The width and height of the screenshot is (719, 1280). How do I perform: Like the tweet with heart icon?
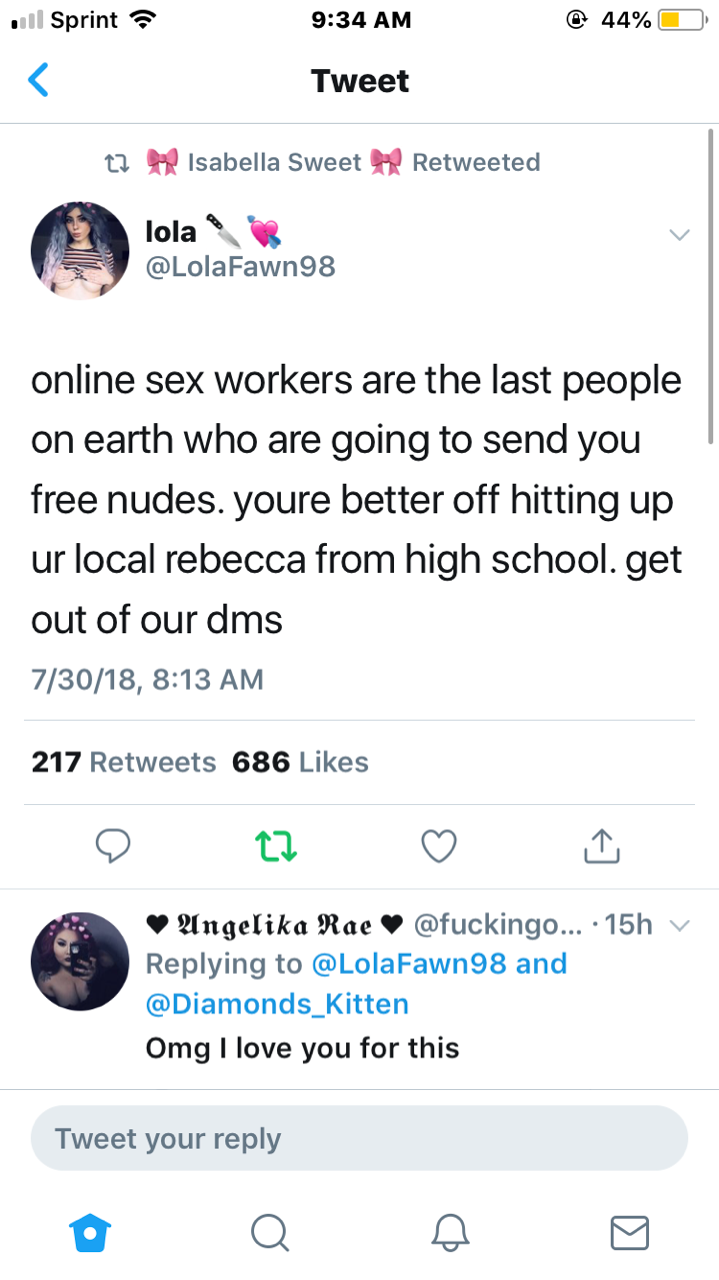439,847
